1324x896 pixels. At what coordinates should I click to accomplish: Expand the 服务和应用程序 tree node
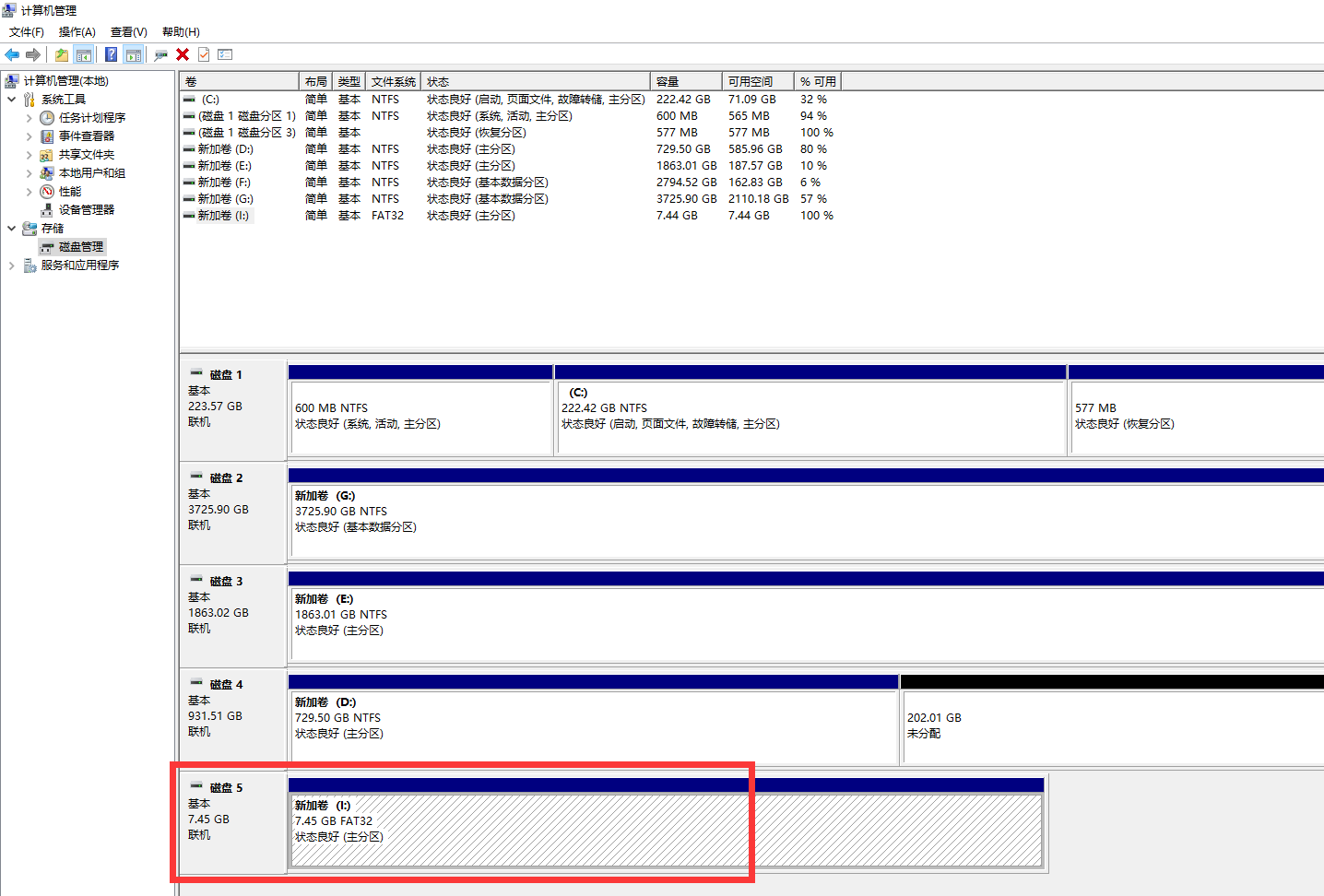click(x=11, y=265)
